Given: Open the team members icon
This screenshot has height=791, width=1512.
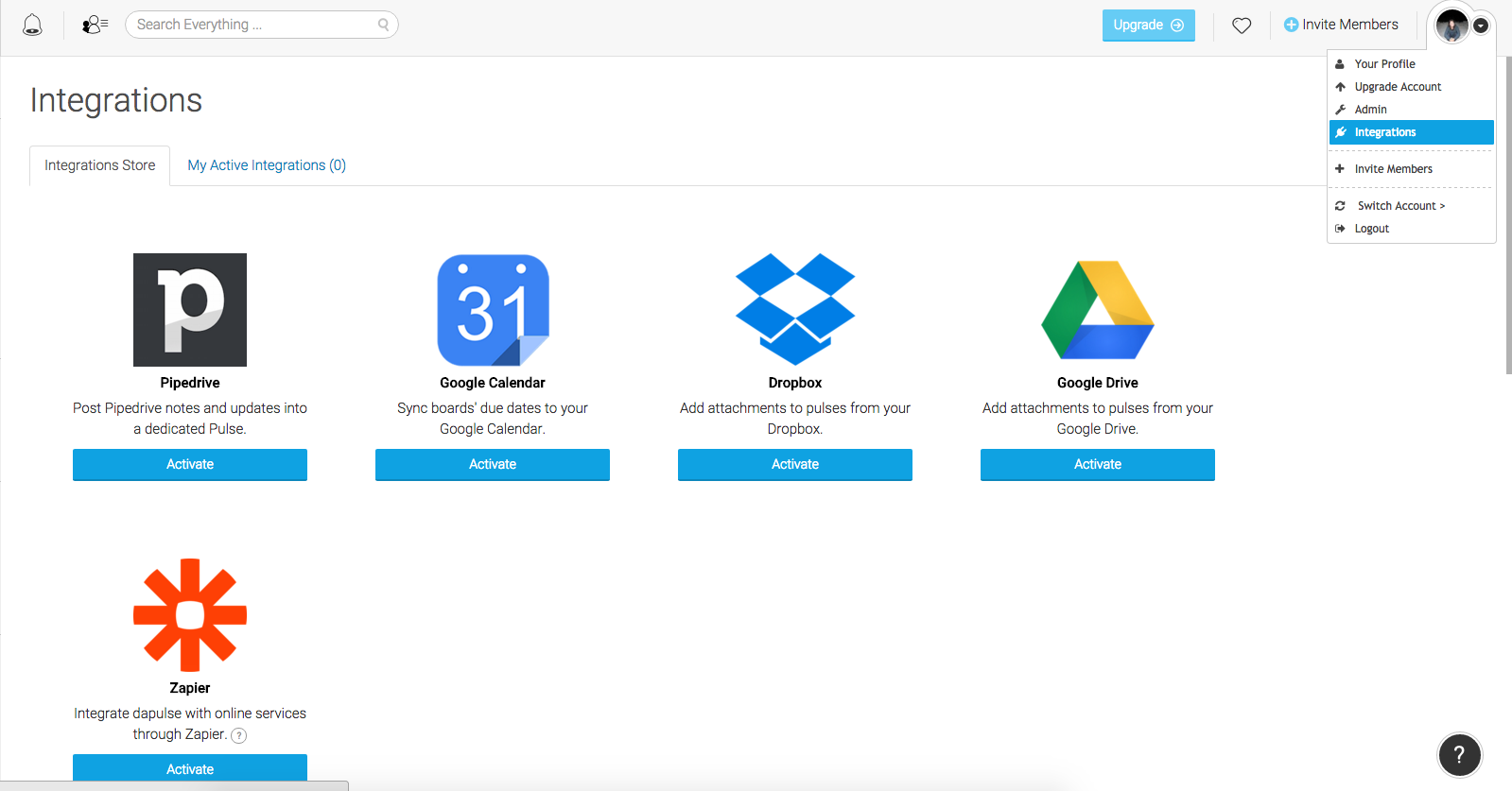Looking at the screenshot, I should (95, 25).
